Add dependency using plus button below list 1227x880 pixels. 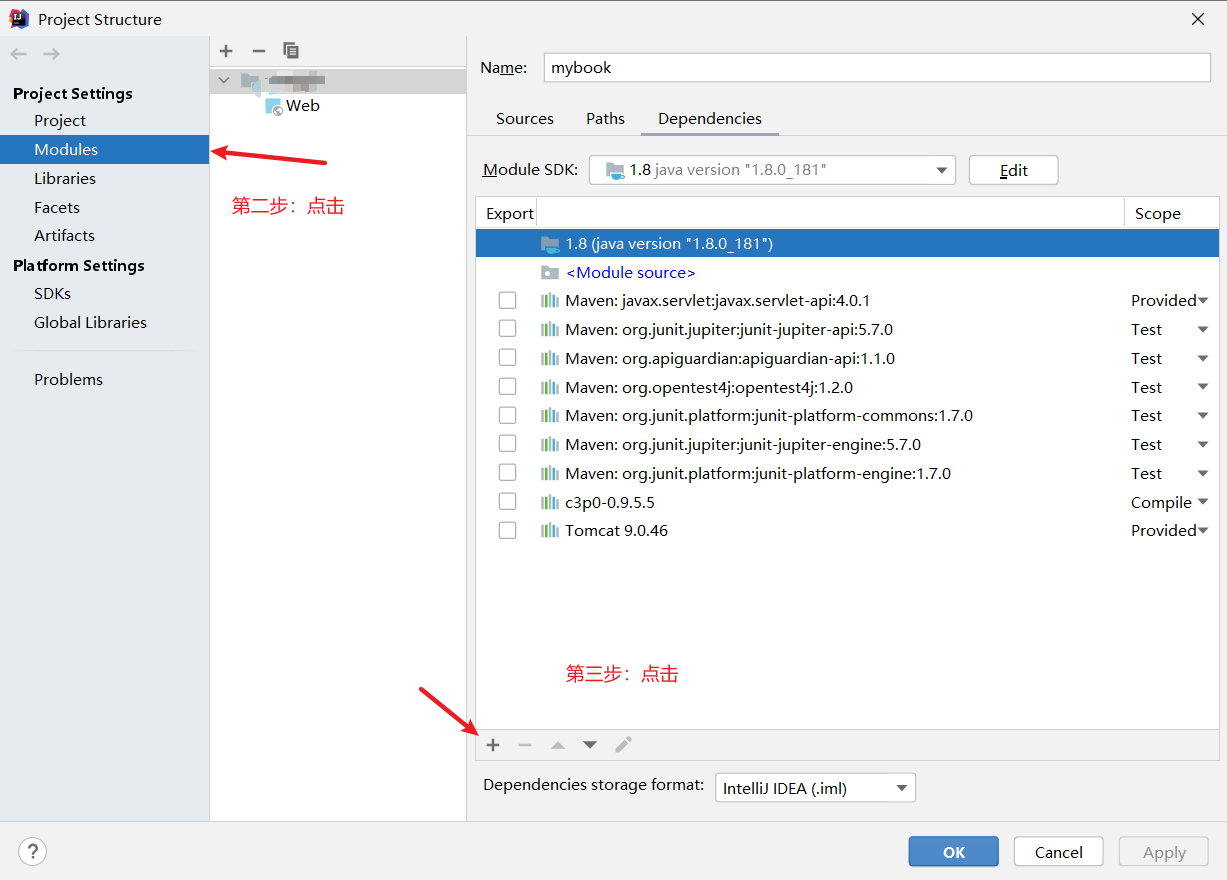492,745
